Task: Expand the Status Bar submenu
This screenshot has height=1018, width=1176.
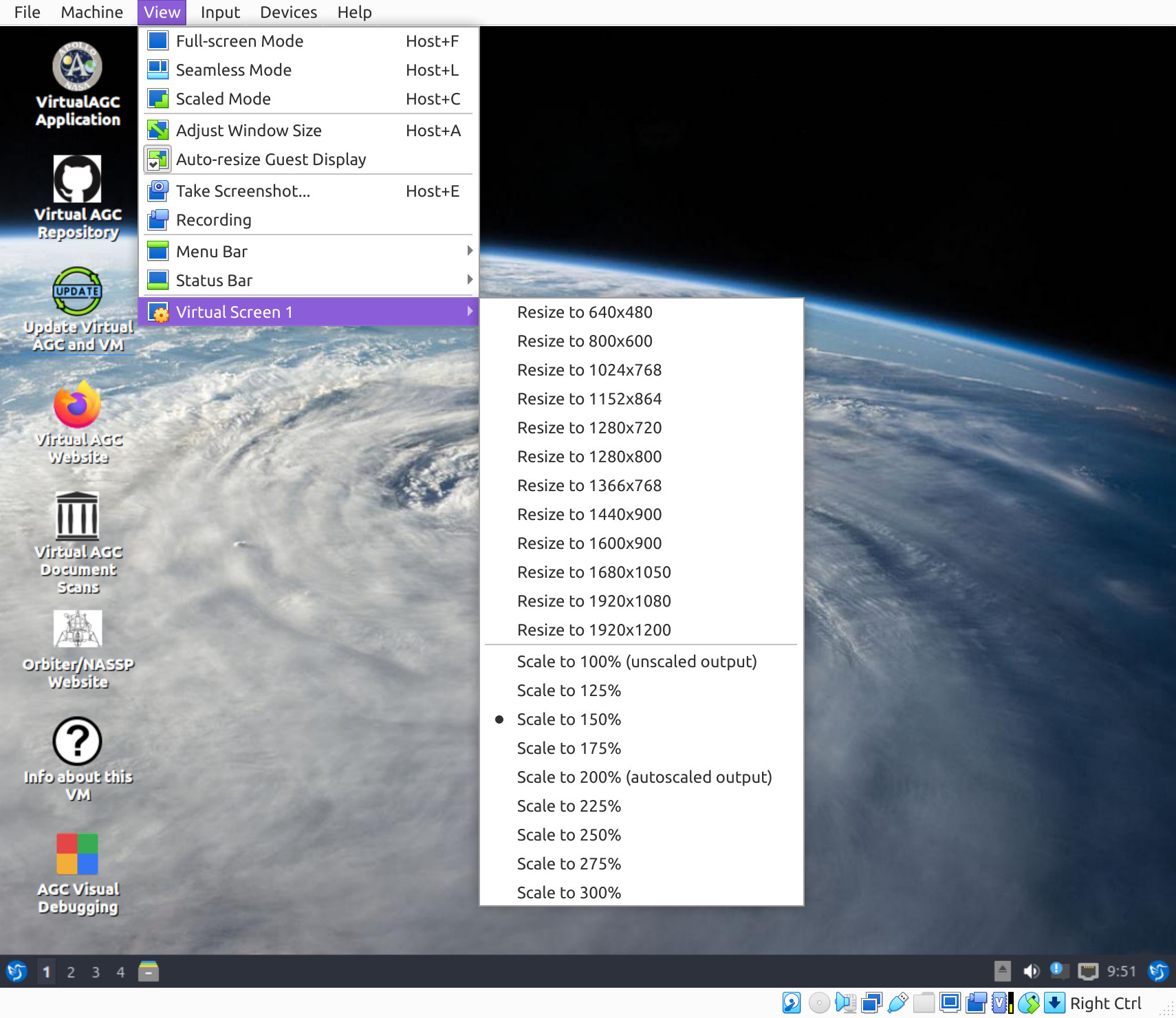Action: click(x=308, y=281)
